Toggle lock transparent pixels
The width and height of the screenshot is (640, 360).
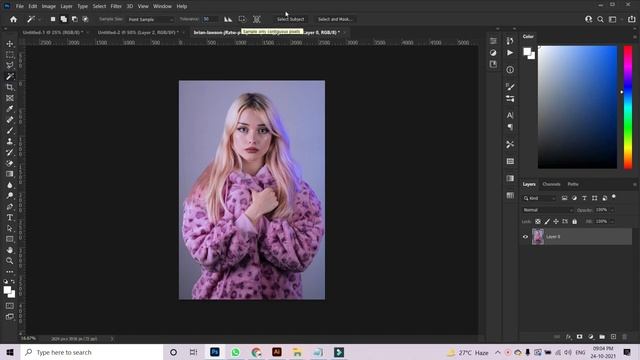538,222
